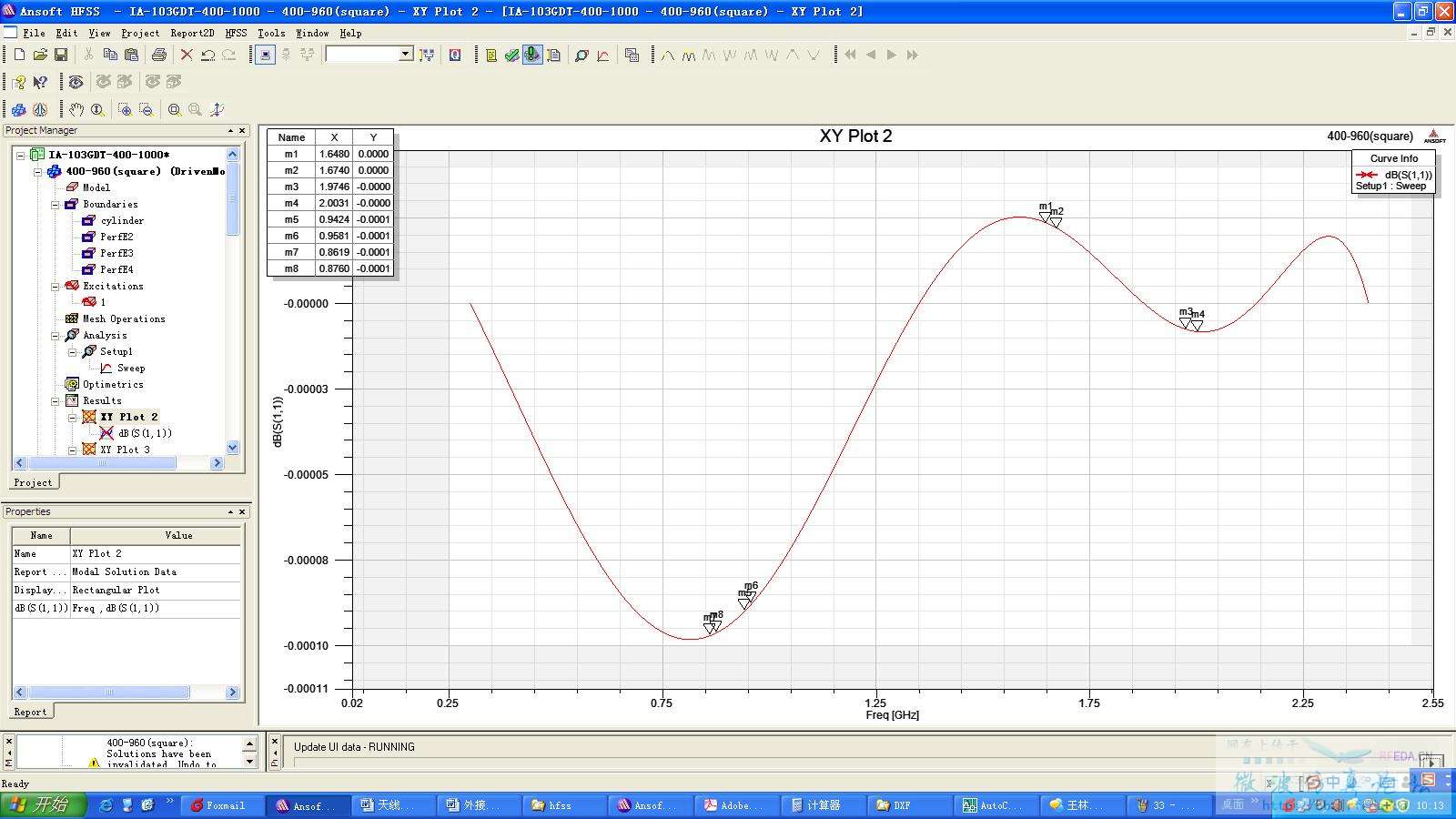
Task: Click the yellow notes icon in toolbar
Action: pyautogui.click(x=490, y=55)
